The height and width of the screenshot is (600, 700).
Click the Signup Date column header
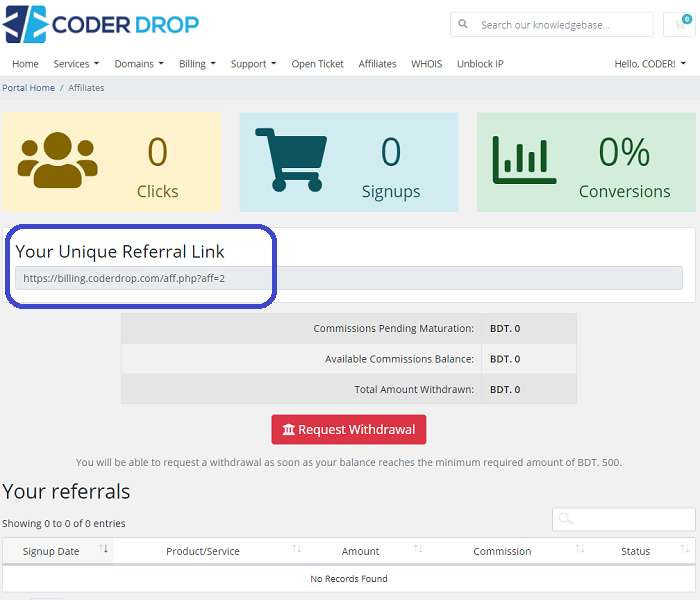point(58,551)
